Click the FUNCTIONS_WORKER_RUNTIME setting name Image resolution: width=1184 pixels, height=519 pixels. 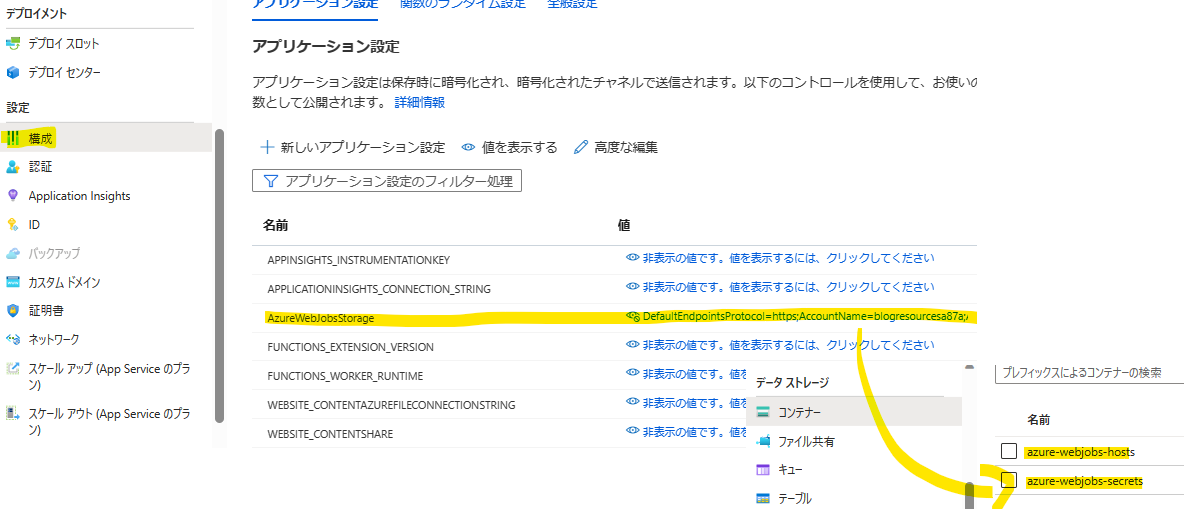(345, 375)
